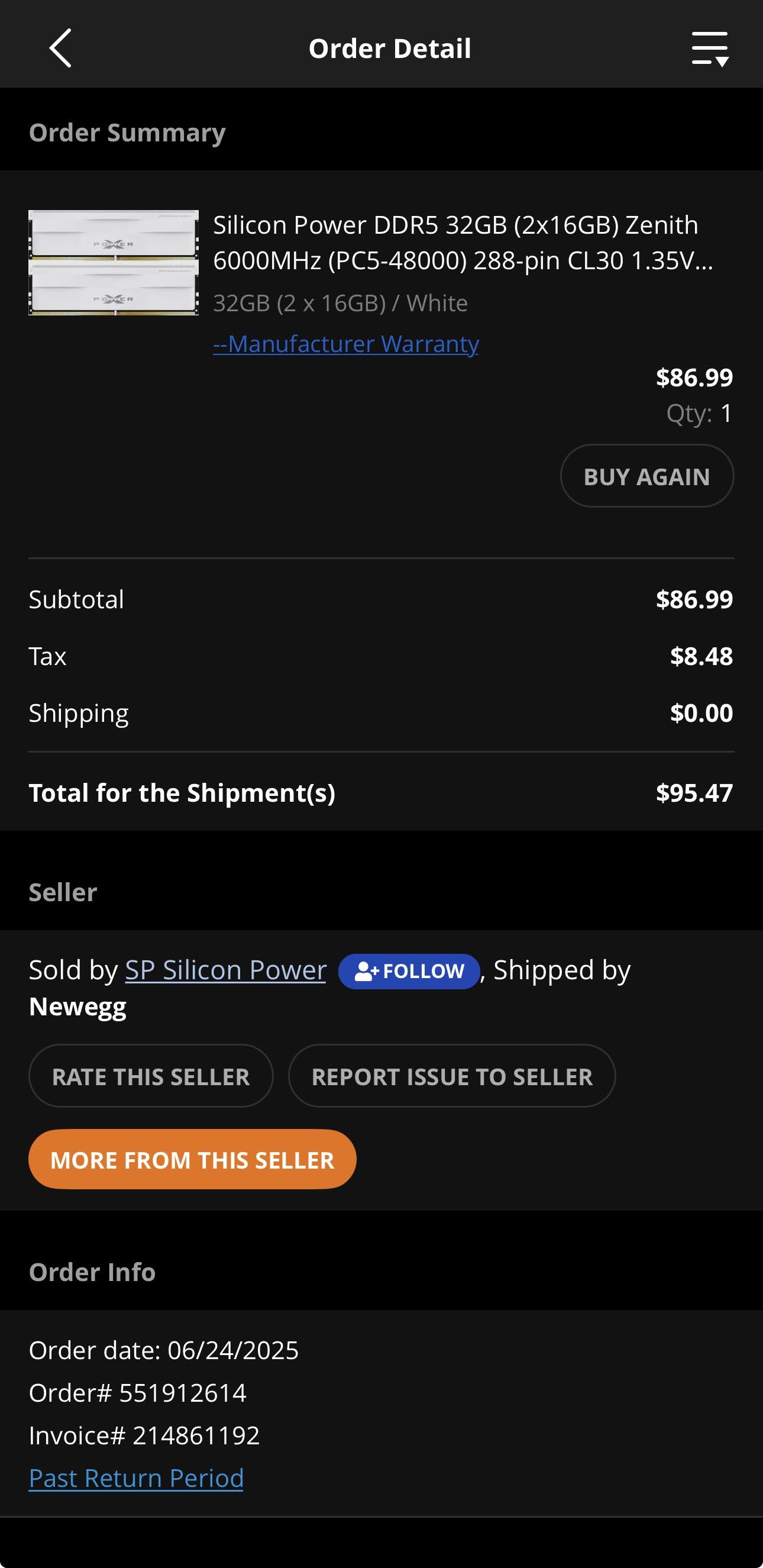Screen dimensions: 763x1568
Task: Open the order options menu icon
Action: [x=709, y=49]
